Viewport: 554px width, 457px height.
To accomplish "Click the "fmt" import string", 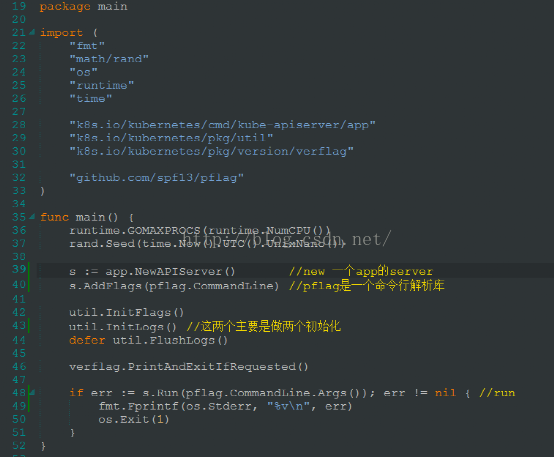I will pos(87,46).
